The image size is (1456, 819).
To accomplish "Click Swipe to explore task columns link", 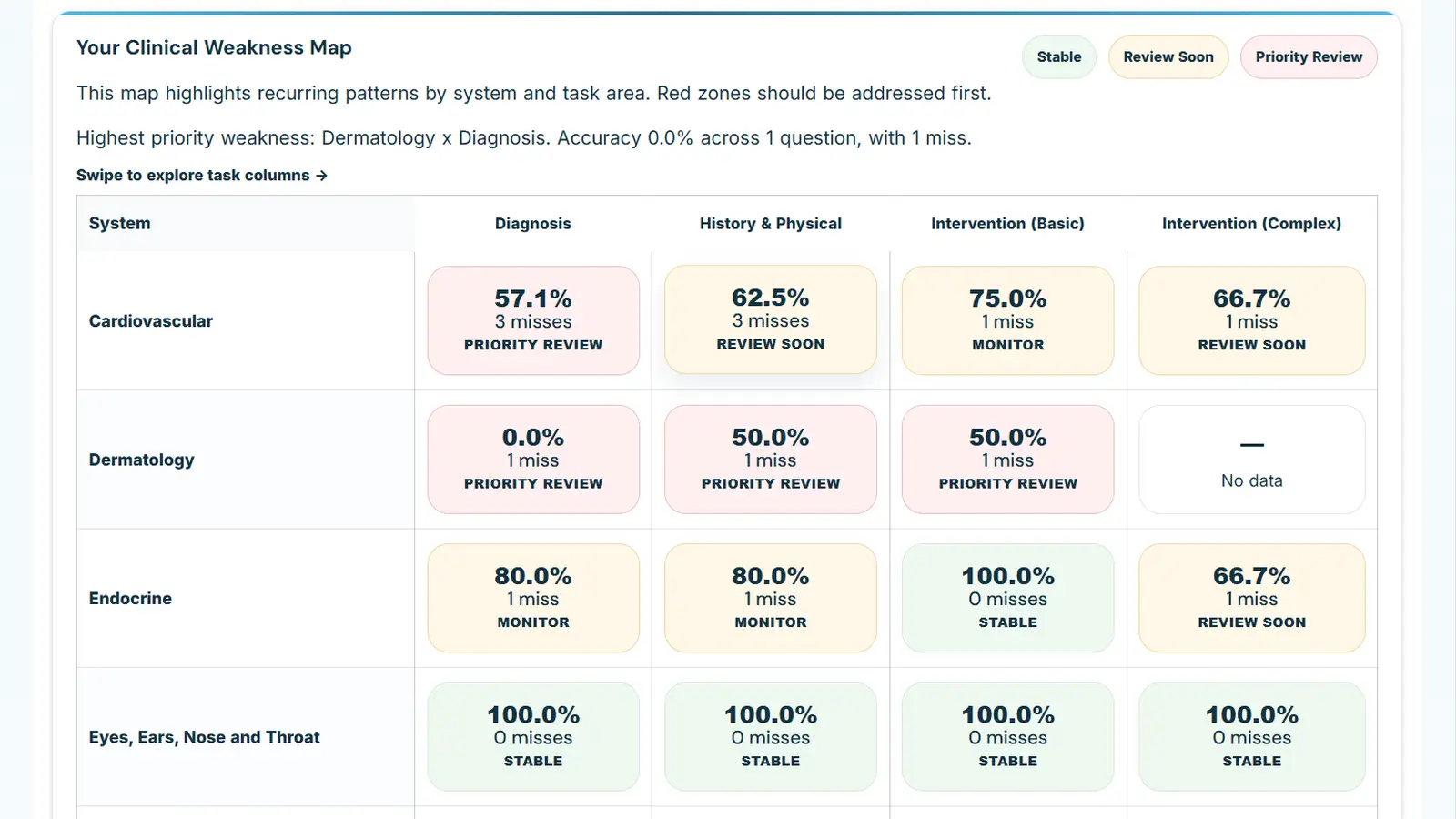I will [202, 175].
